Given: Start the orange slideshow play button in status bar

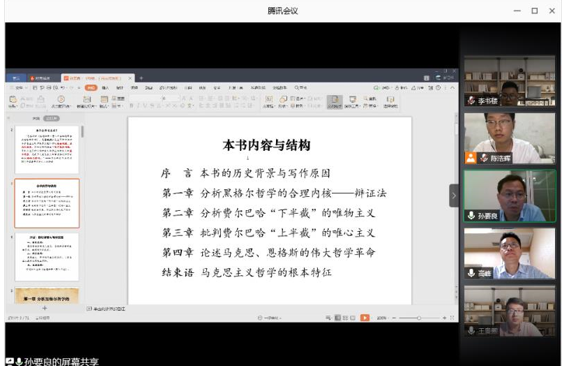Looking at the screenshot, I should point(365,318).
